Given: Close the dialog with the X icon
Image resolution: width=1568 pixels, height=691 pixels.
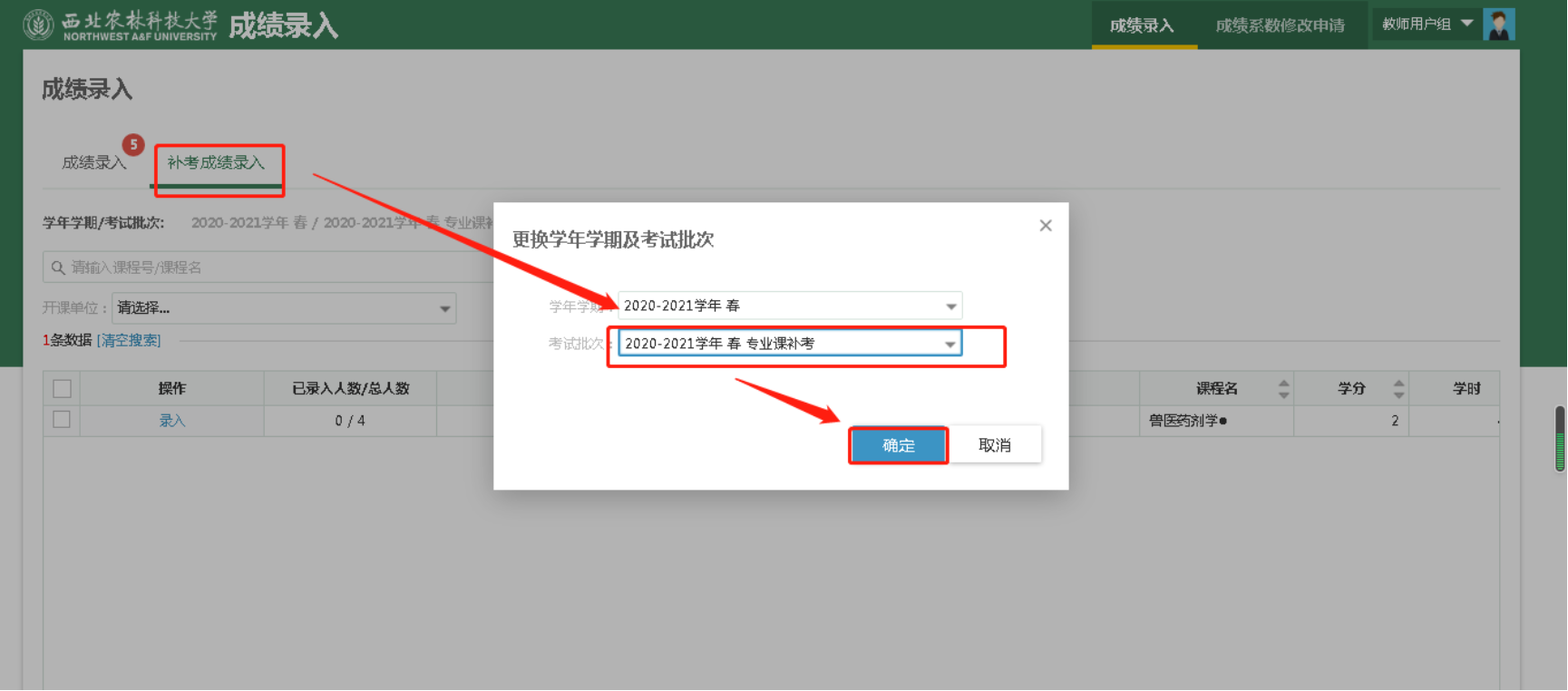Looking at the screenshot, I should tap(1045, 226).
